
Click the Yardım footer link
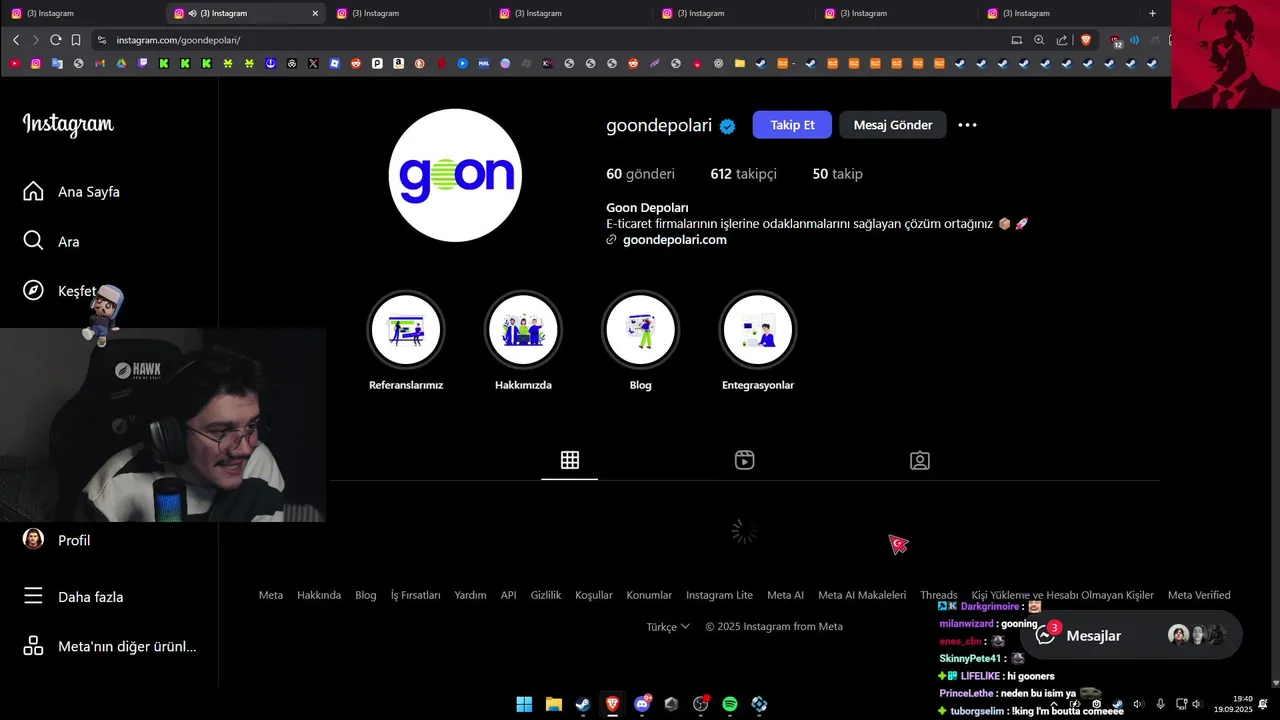(x=470, y=595)
